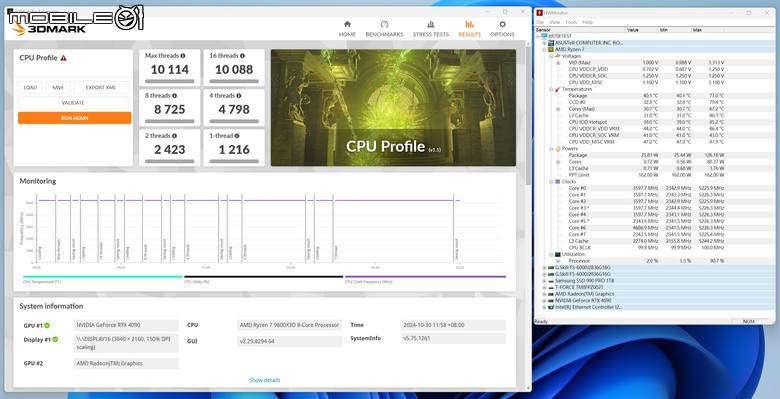This screenshot has height=399, width=780.
Task: Click the computer icon of X870ETEST in HWMonitor
Action: [x=544, y=36]
